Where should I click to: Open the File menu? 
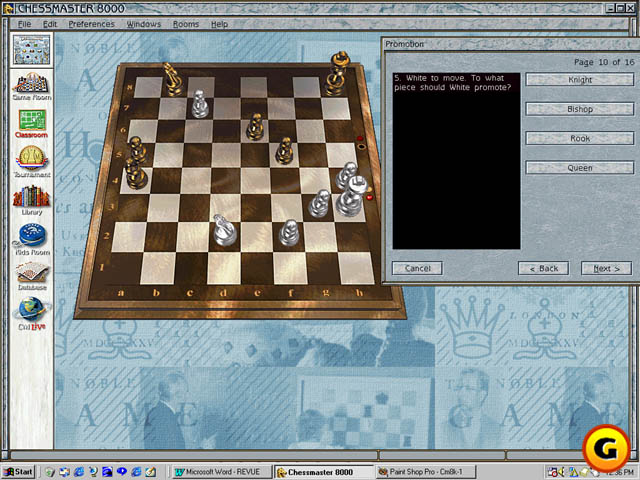coord(24,23)
